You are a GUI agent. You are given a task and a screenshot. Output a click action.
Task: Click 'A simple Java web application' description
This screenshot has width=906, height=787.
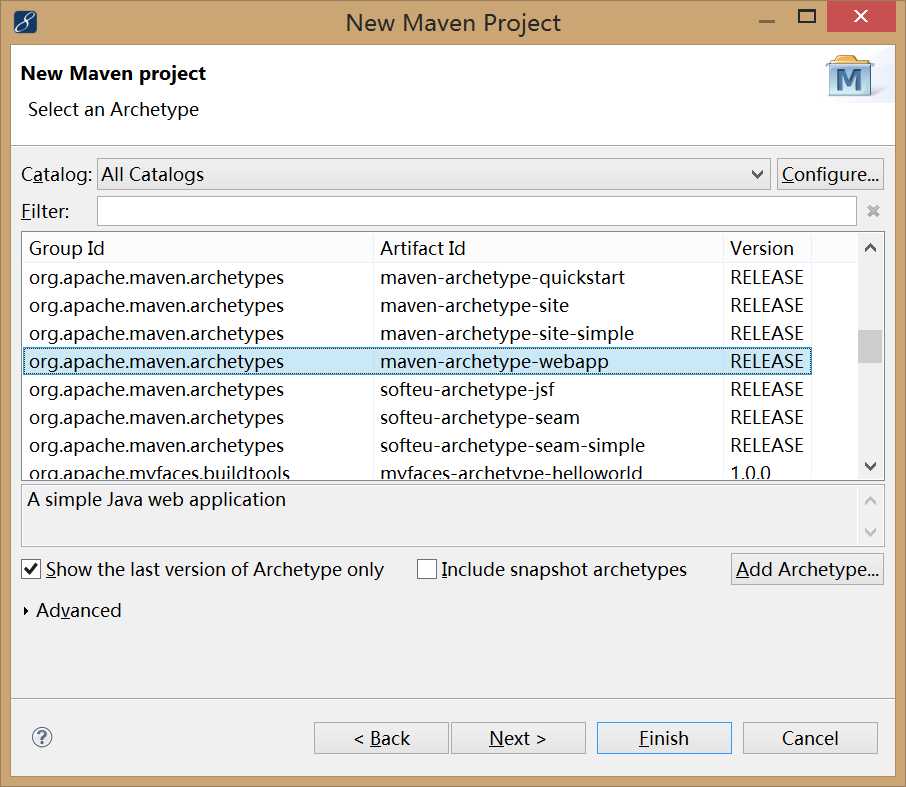[157, 499]
